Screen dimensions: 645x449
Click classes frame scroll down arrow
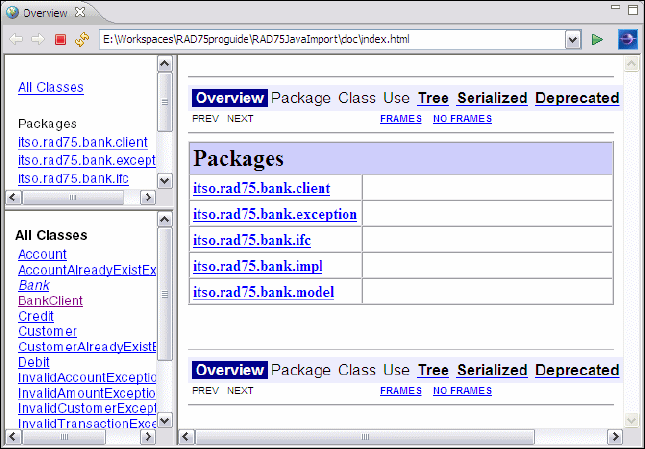165,420
